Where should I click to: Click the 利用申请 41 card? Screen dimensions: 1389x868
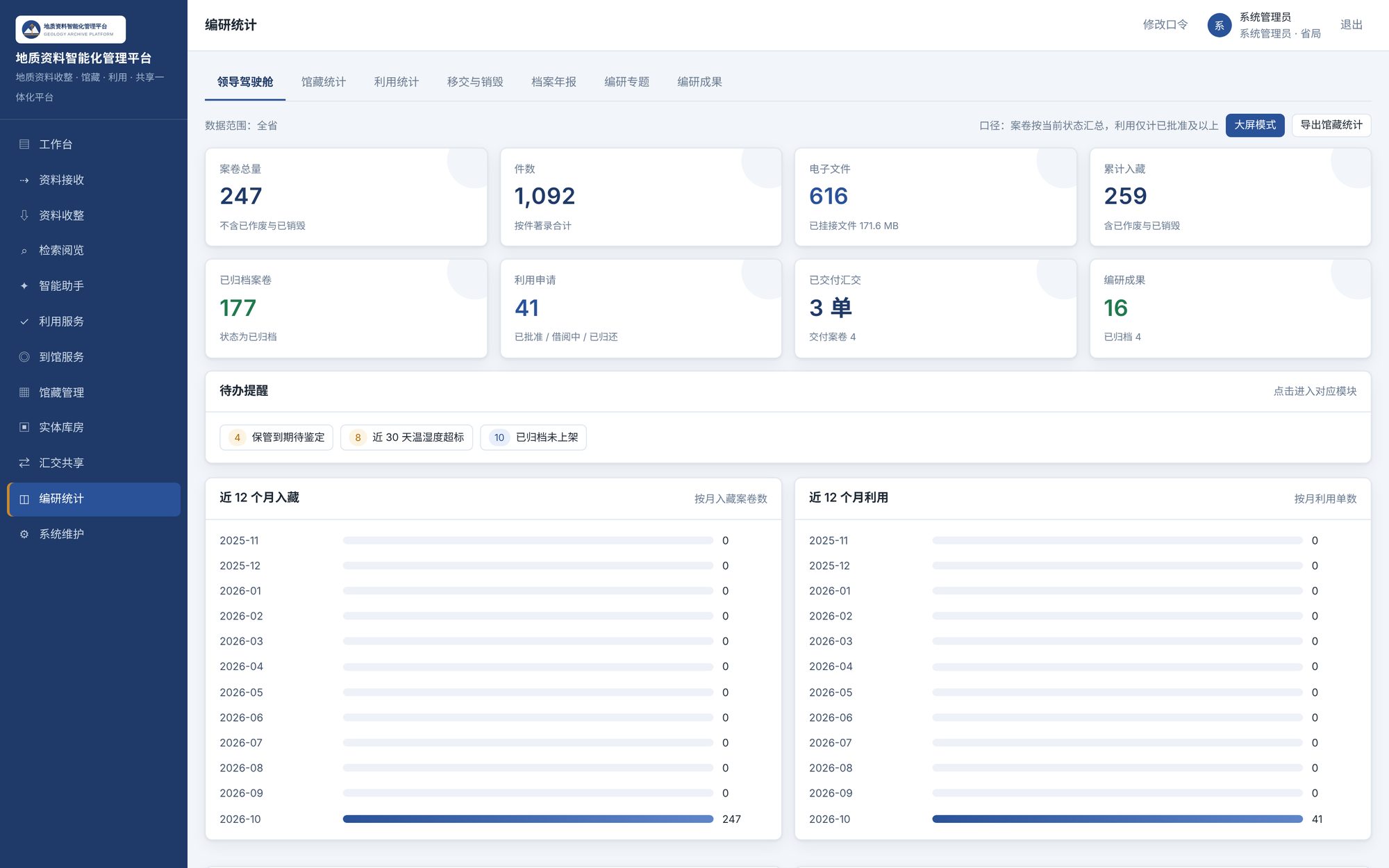coord(641,308)
